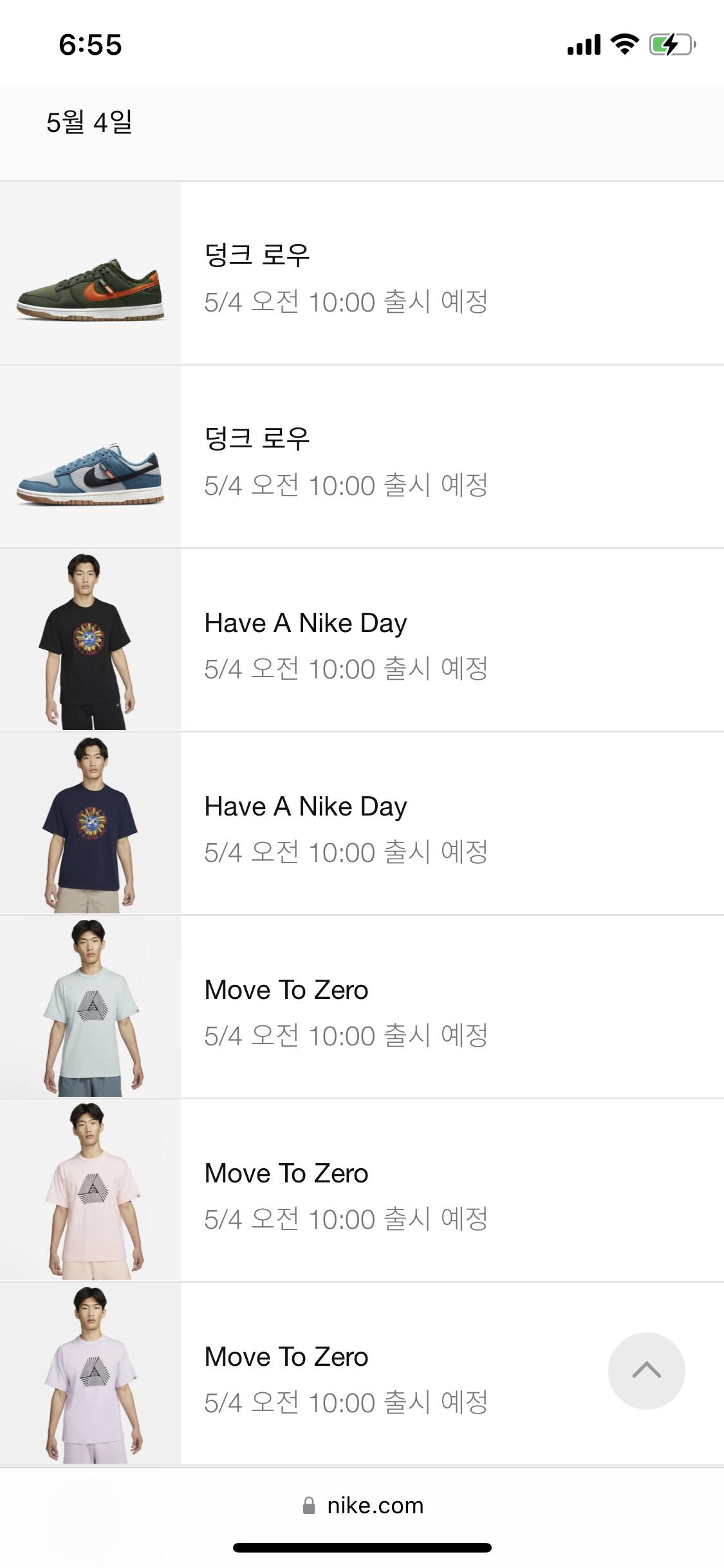724x1568 pixels.
Task: Open the lavender Move To Zero tee image
Action: 90,1374
